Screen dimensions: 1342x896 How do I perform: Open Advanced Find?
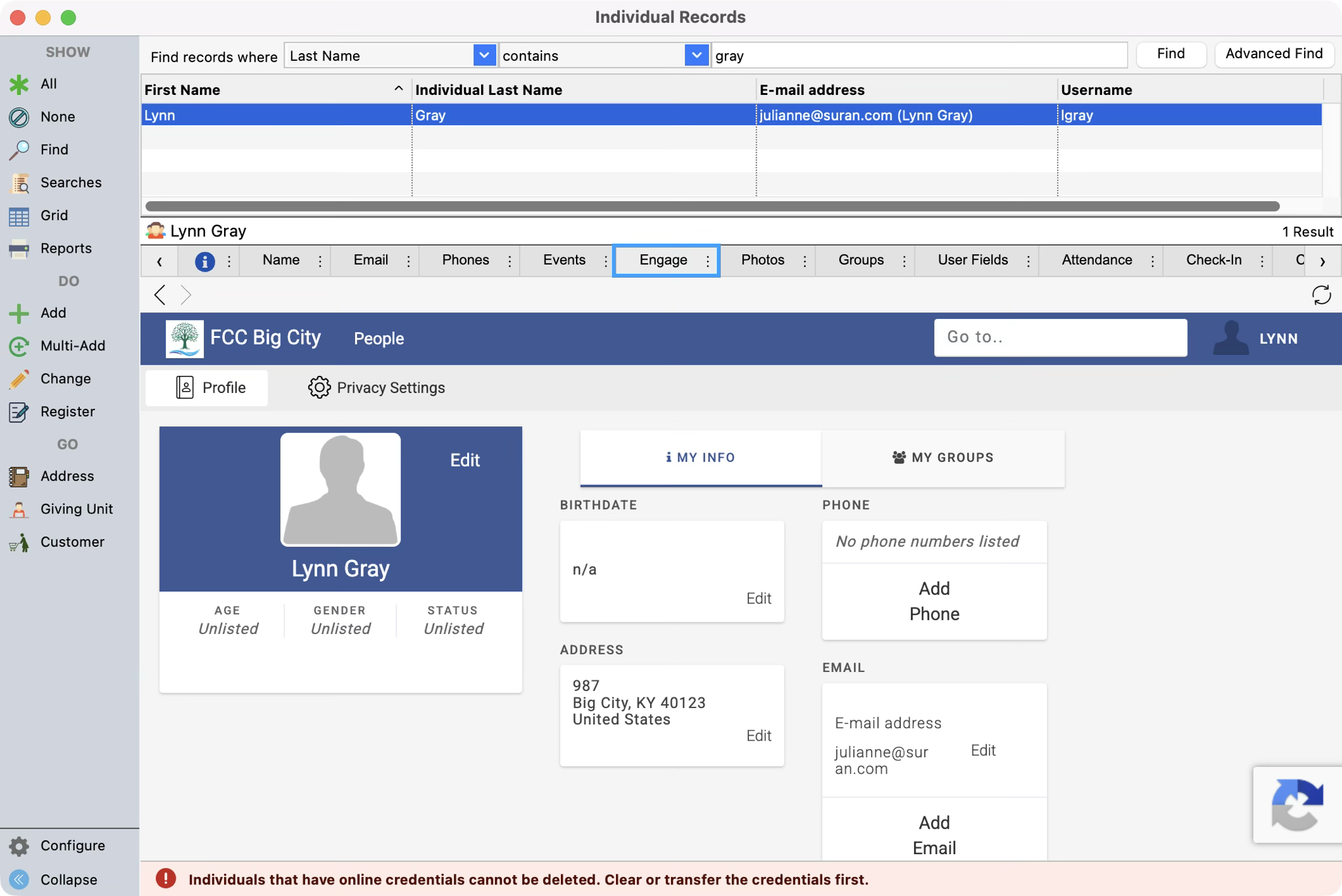pyautogui.click(x=1274, y=54)
